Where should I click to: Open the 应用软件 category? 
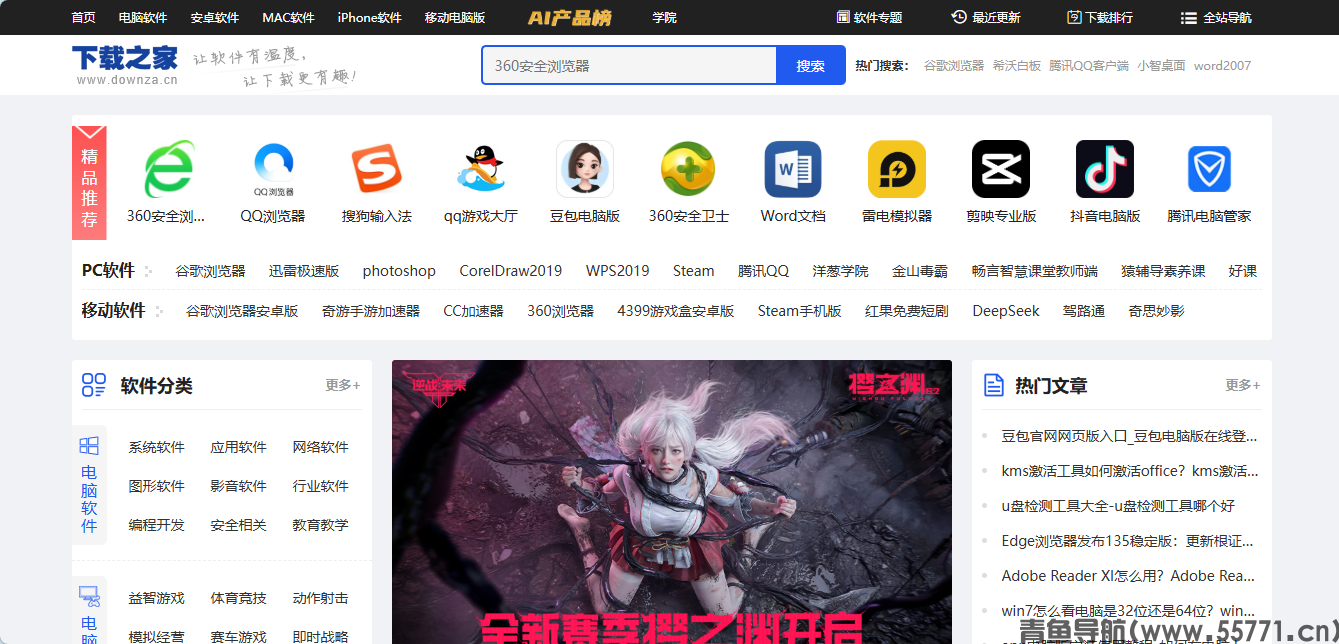(239, 447)
